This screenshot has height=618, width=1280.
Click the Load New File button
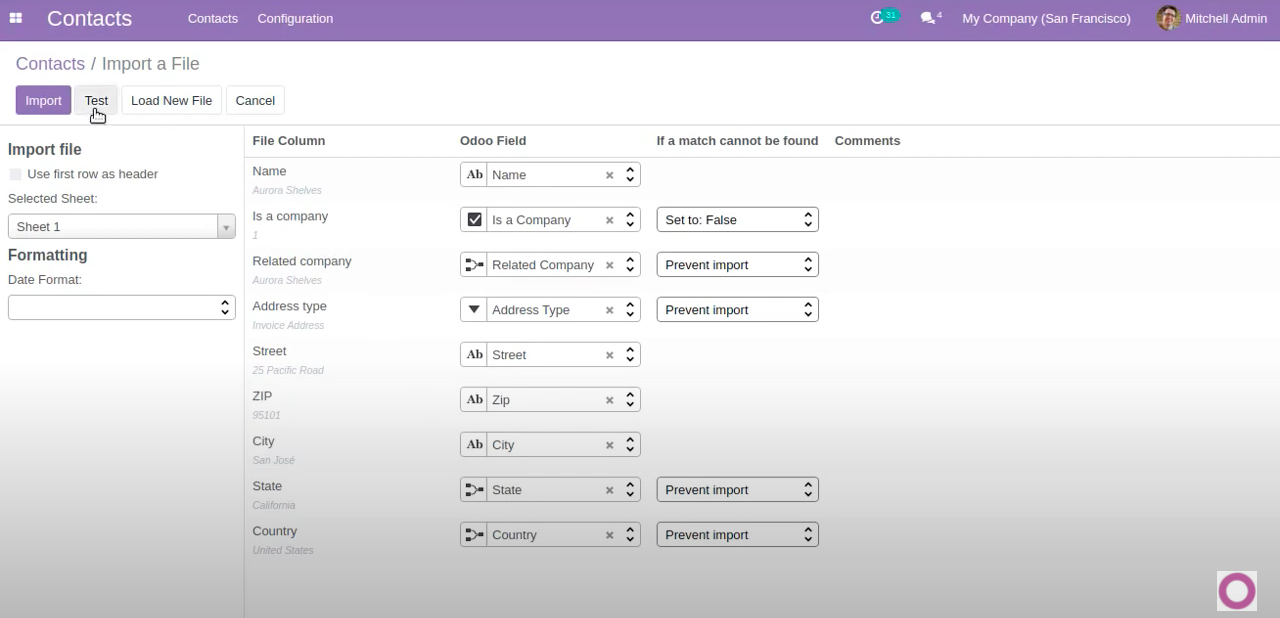point(171,100)
